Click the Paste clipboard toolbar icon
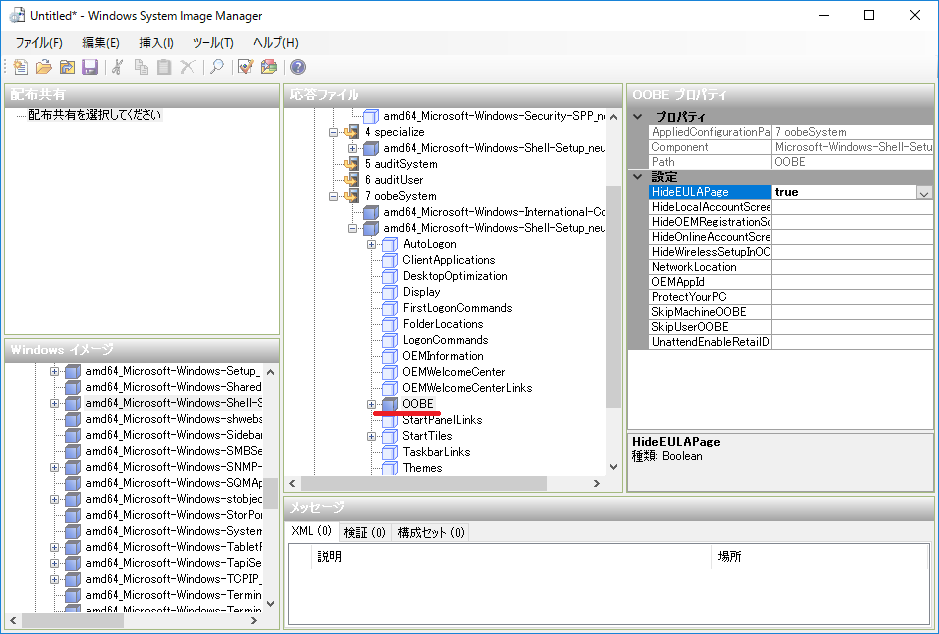The width and height of the screenshot is (939, 634). pos(164,67)
